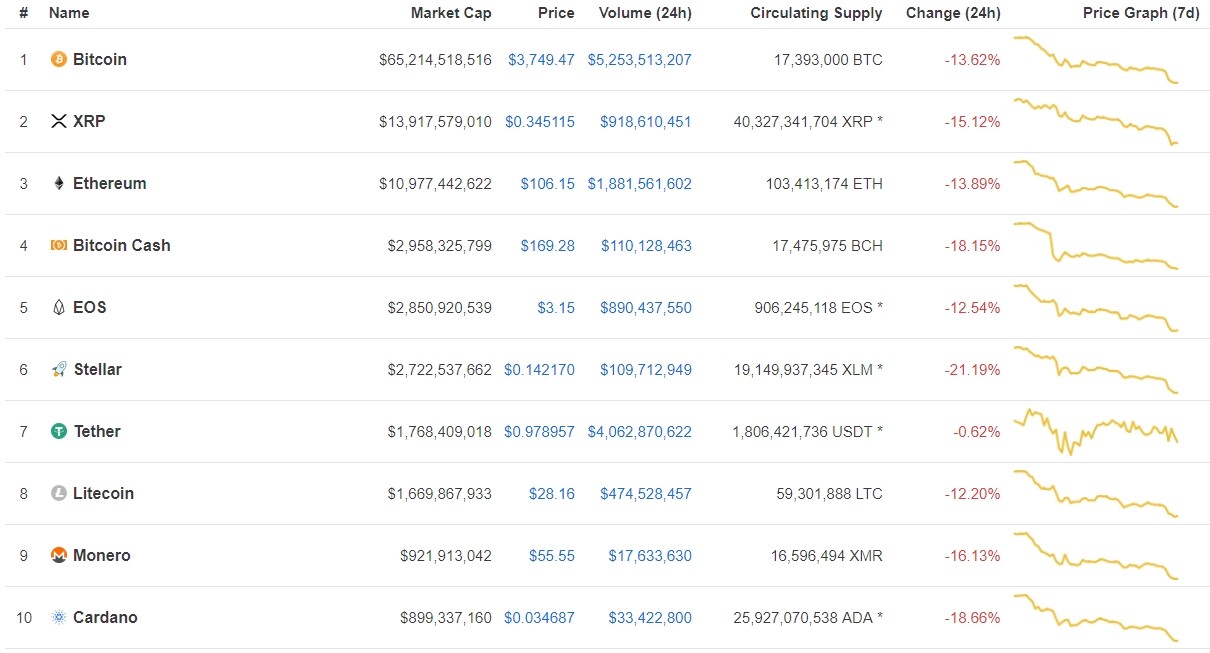Open Monero 7-day price graph
The height and width of the screenshot is (653, 1210).
[x=1097, y=556]
